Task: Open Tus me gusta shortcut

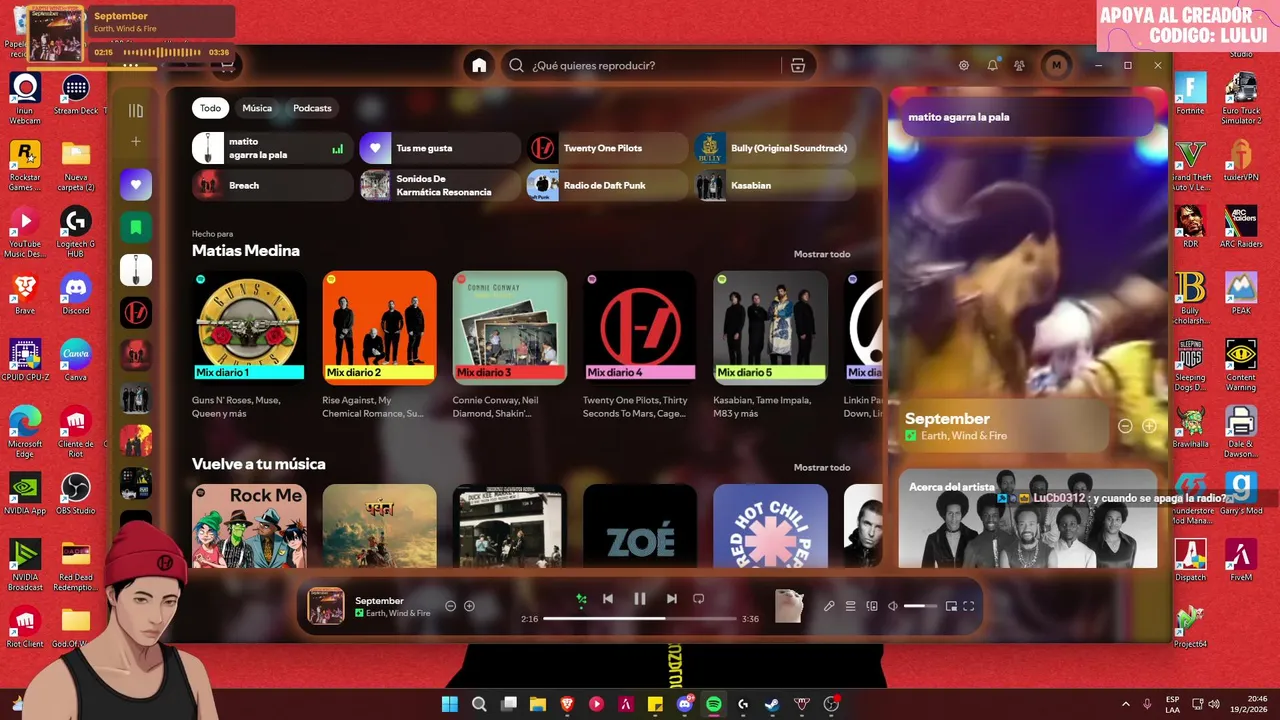Action: [440, 148]
